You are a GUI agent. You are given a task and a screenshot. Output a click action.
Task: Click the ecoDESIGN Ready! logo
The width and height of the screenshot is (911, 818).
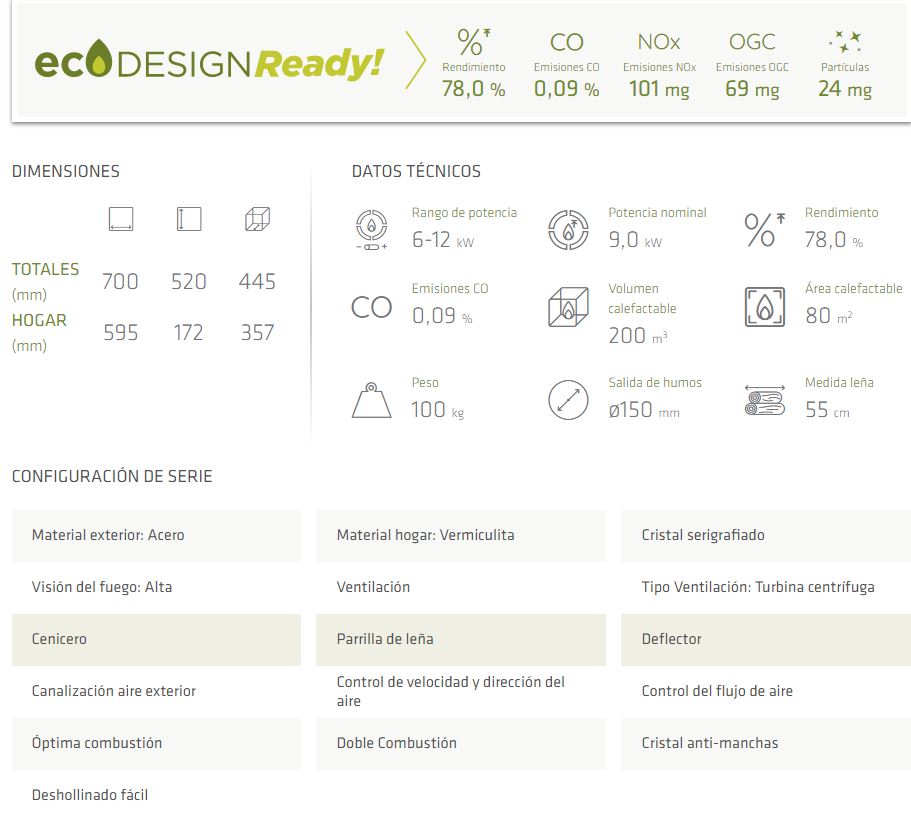(x=209, y=60)
